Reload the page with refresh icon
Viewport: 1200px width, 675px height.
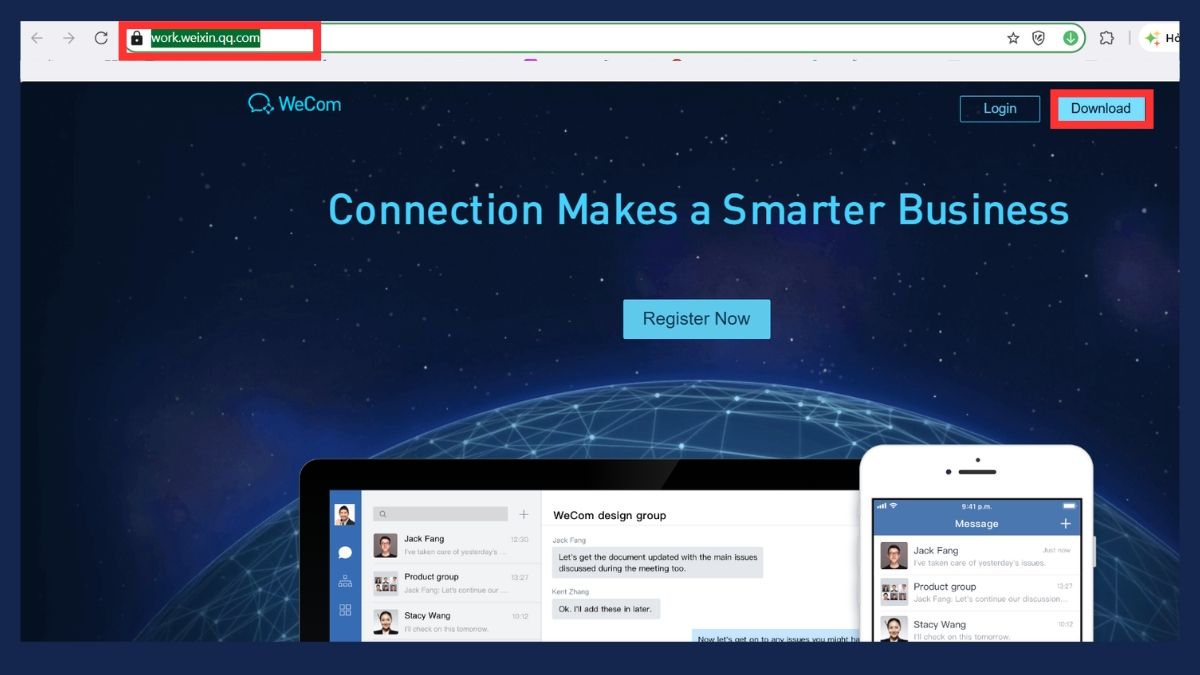click(101, 38)
